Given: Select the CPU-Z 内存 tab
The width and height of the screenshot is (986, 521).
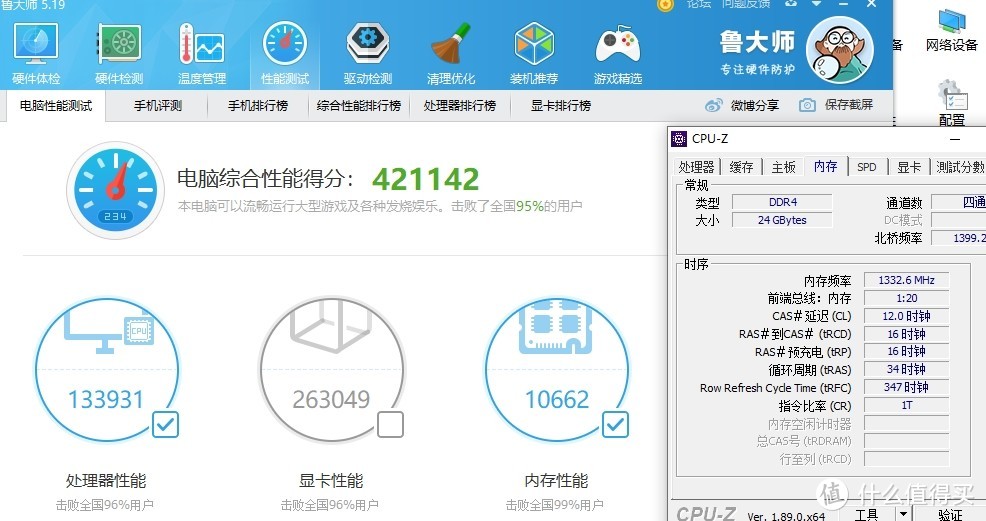Looking at the screenshot, I should tap(826, 166).
